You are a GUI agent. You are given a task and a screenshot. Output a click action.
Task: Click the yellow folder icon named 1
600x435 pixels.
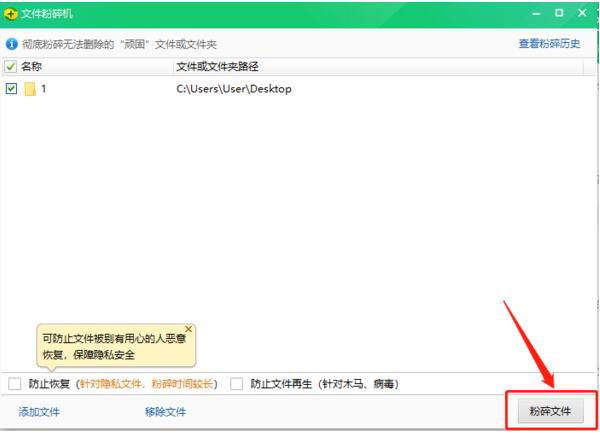30,89
